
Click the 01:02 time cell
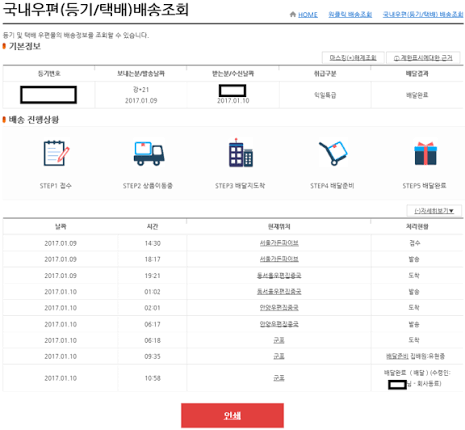click(152, 292)
